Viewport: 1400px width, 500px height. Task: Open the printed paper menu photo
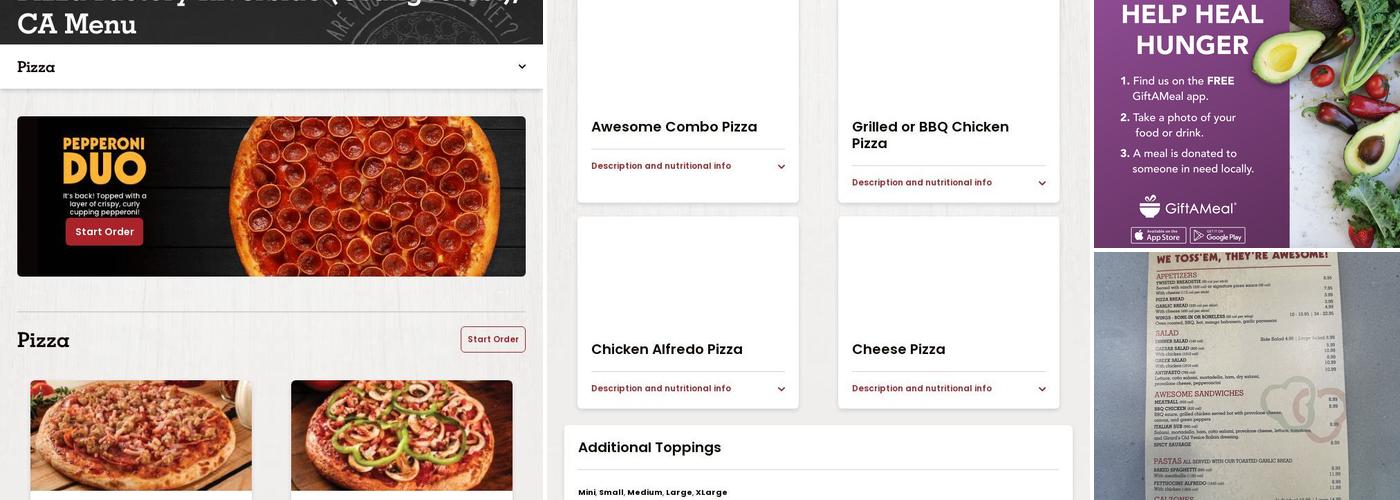(x=1246, y=376)
